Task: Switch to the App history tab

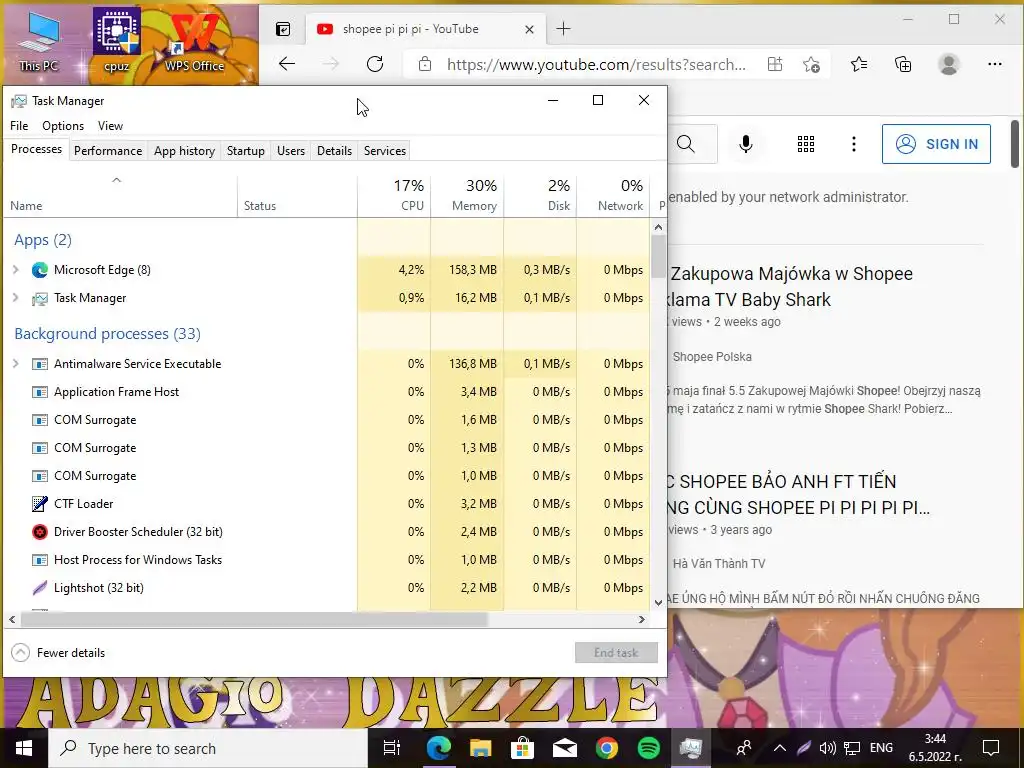Action: pos(184,151)
